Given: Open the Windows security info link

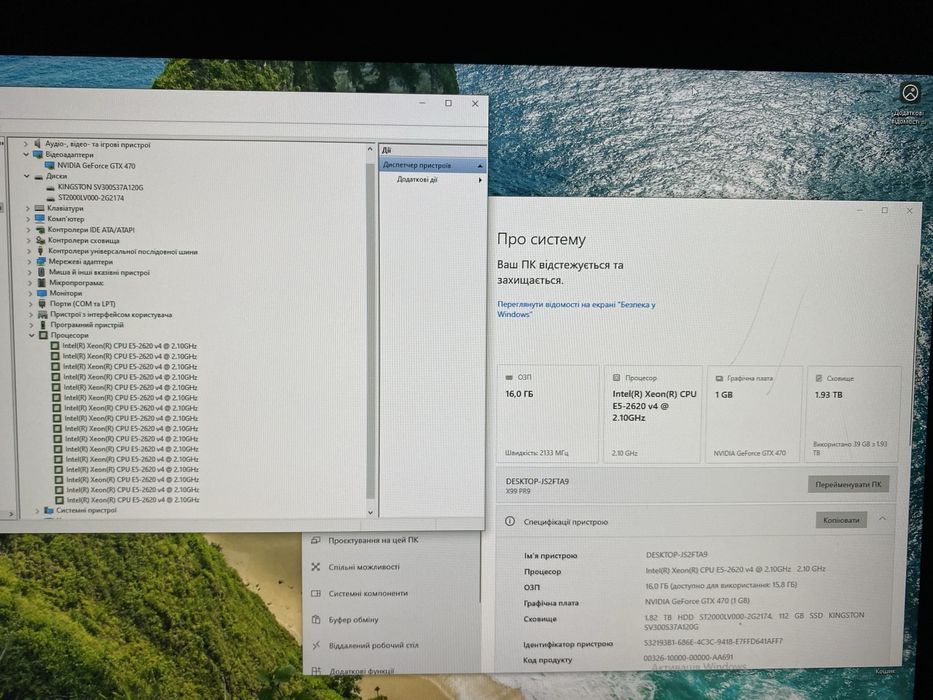Looking at the screenshot, I should tap(576, 309).
